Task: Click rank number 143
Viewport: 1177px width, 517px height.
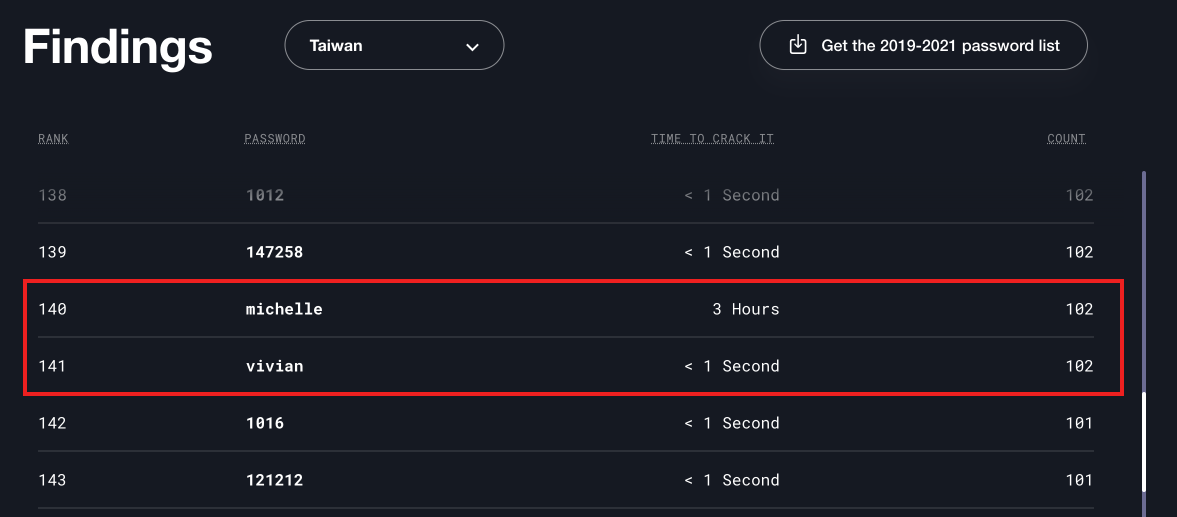Action: coord(53,480)
